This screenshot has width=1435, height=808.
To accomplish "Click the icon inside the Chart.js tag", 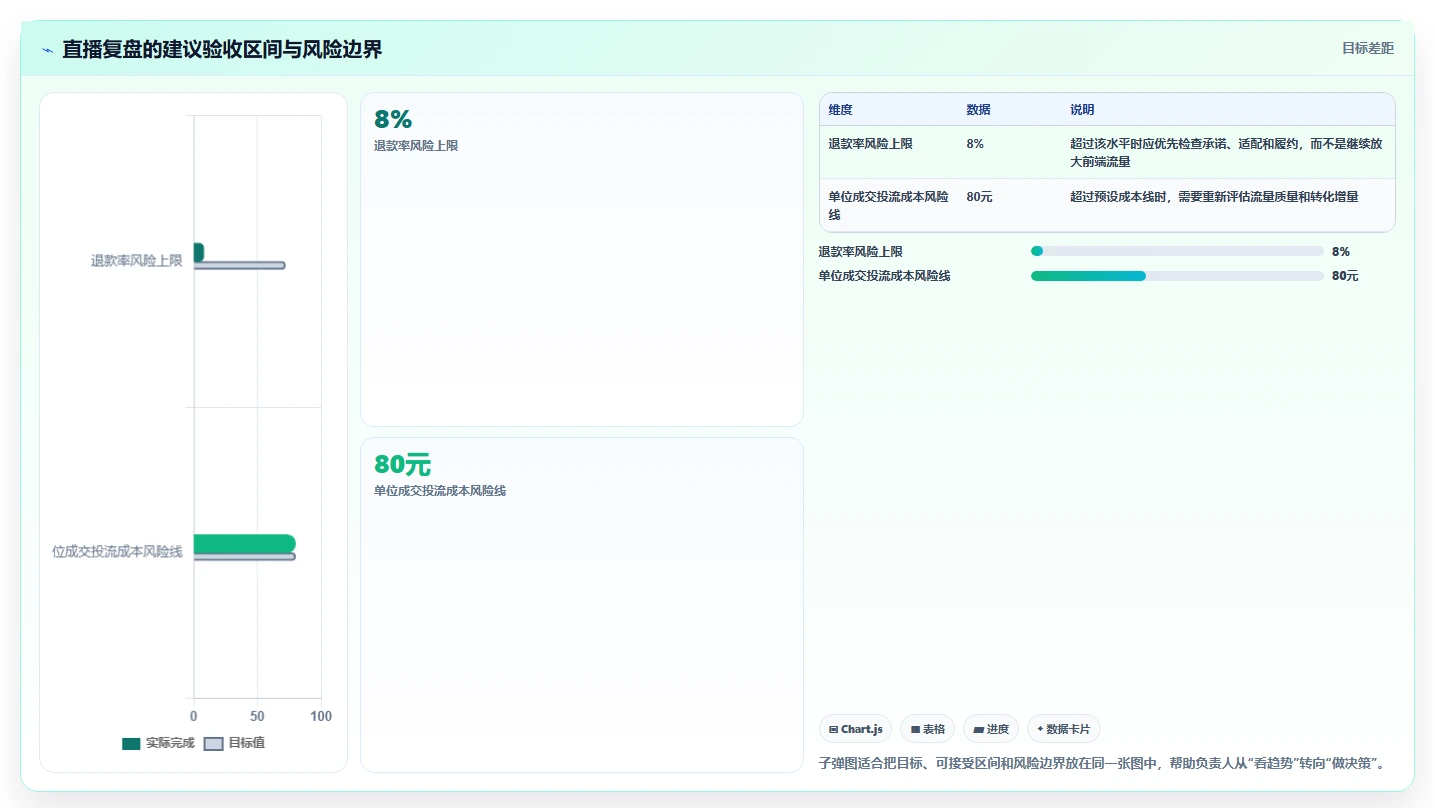I will tap(833, 730).
